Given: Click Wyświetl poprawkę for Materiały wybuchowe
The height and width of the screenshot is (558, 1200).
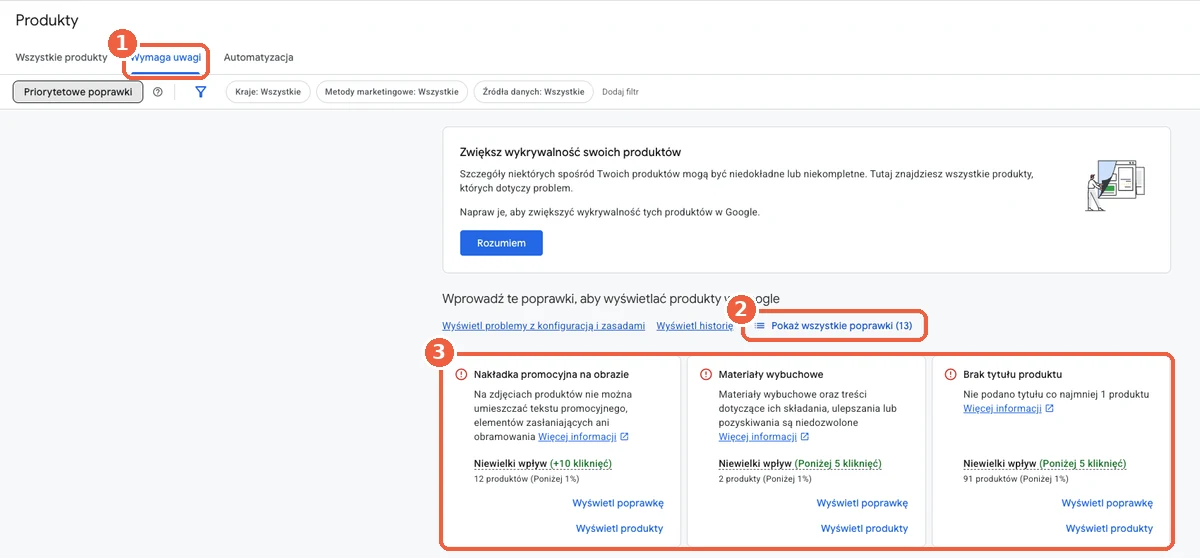Looking at the screenshot, I should click(x=862, y=504).
